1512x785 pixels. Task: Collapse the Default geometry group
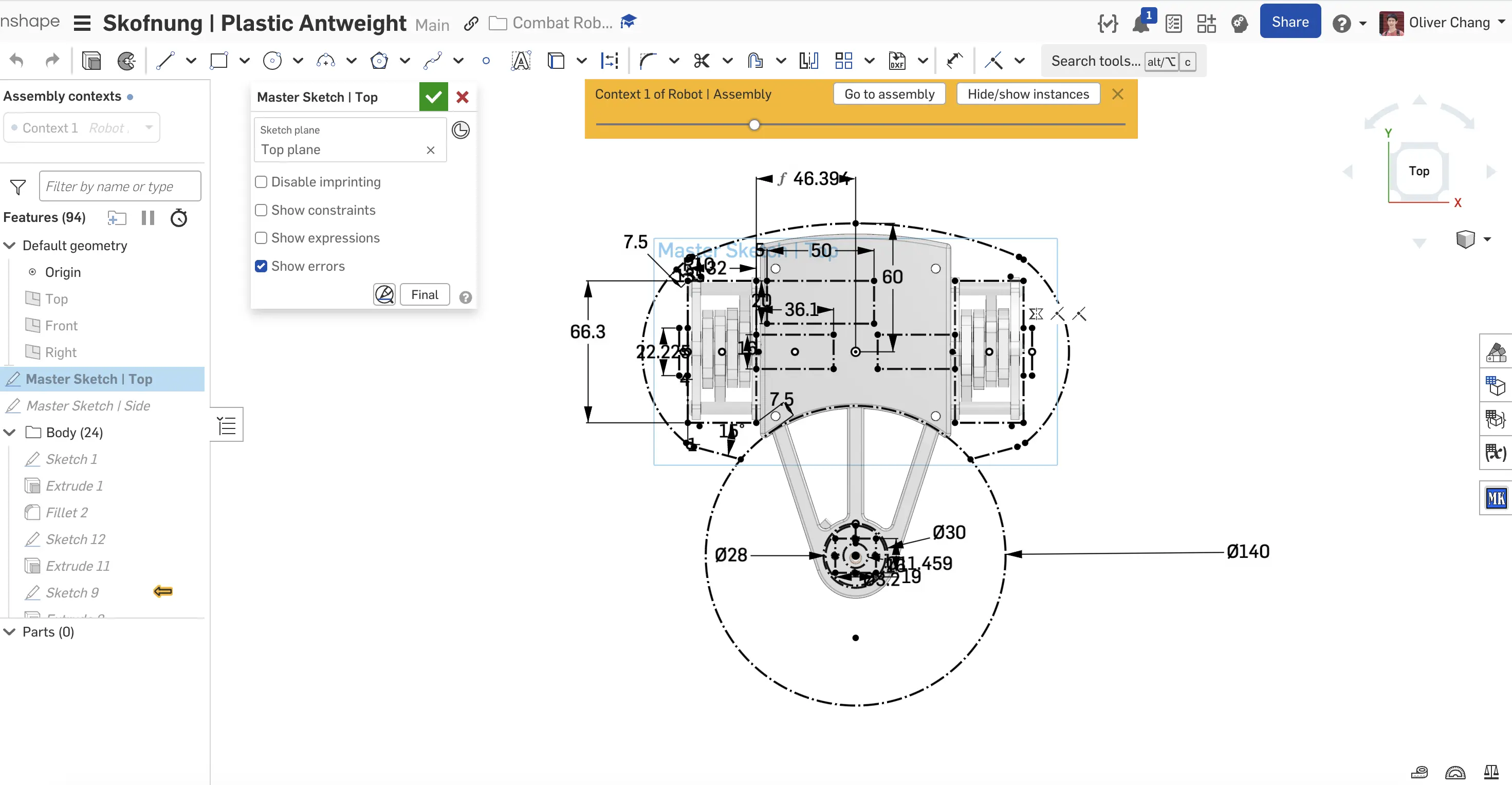tap(10, 245)
